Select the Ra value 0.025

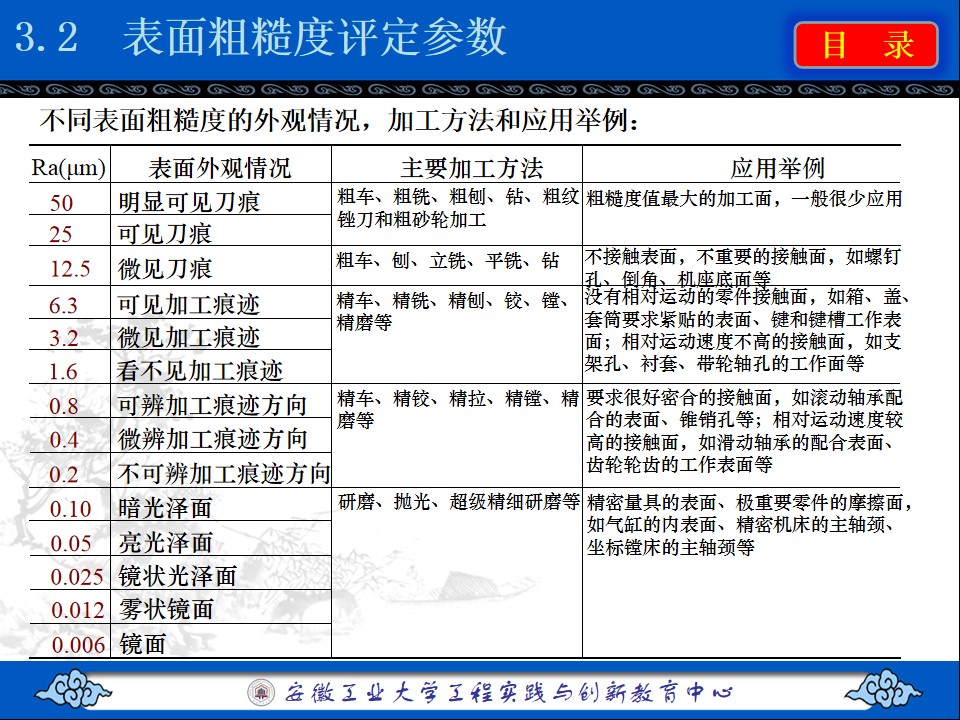(77, 576)
